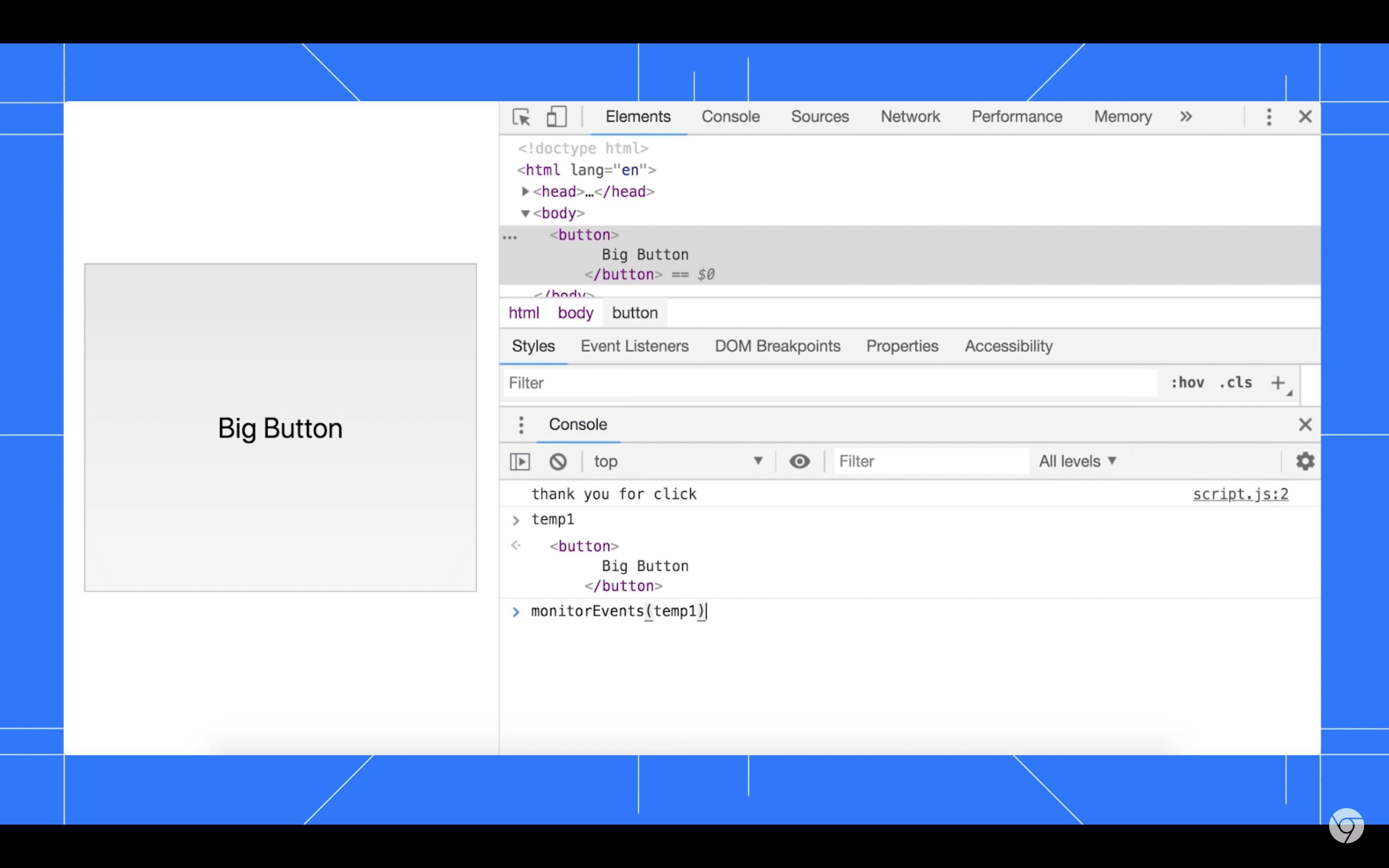Expand the monitorEvents result arrow

pos(515,611)
